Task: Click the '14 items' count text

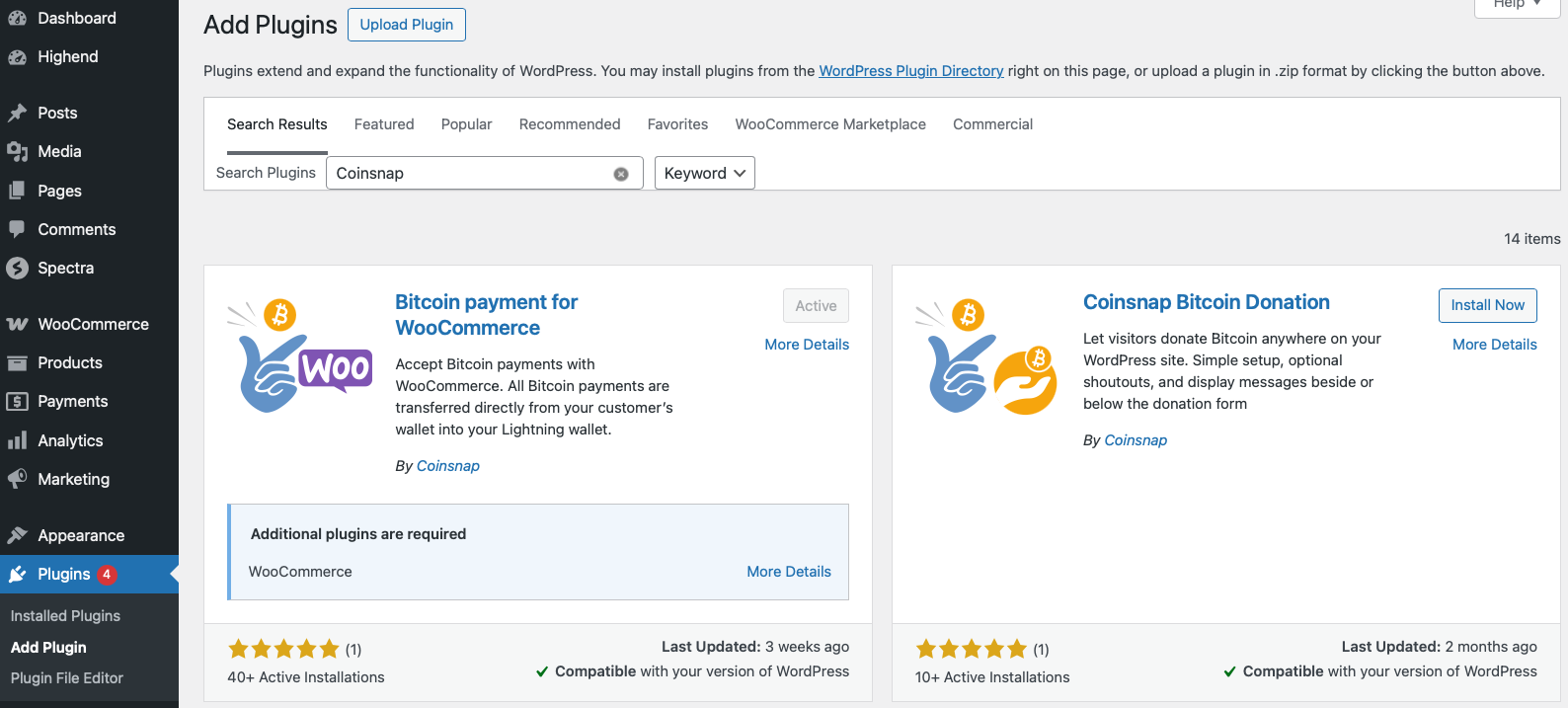Action: 1532,239
